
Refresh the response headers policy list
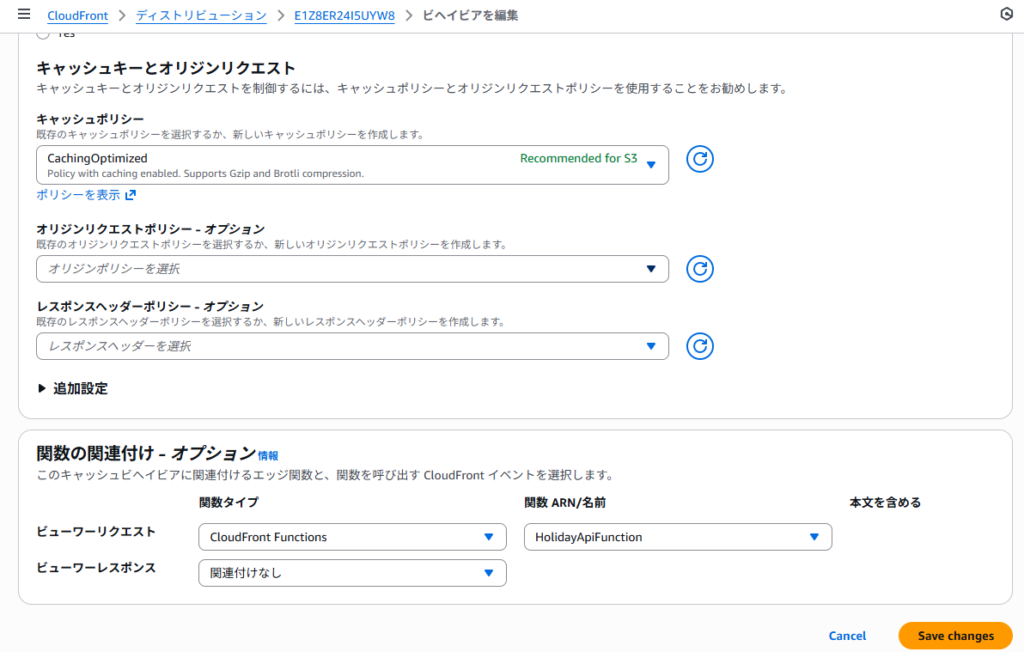click(x=700, y=346)
